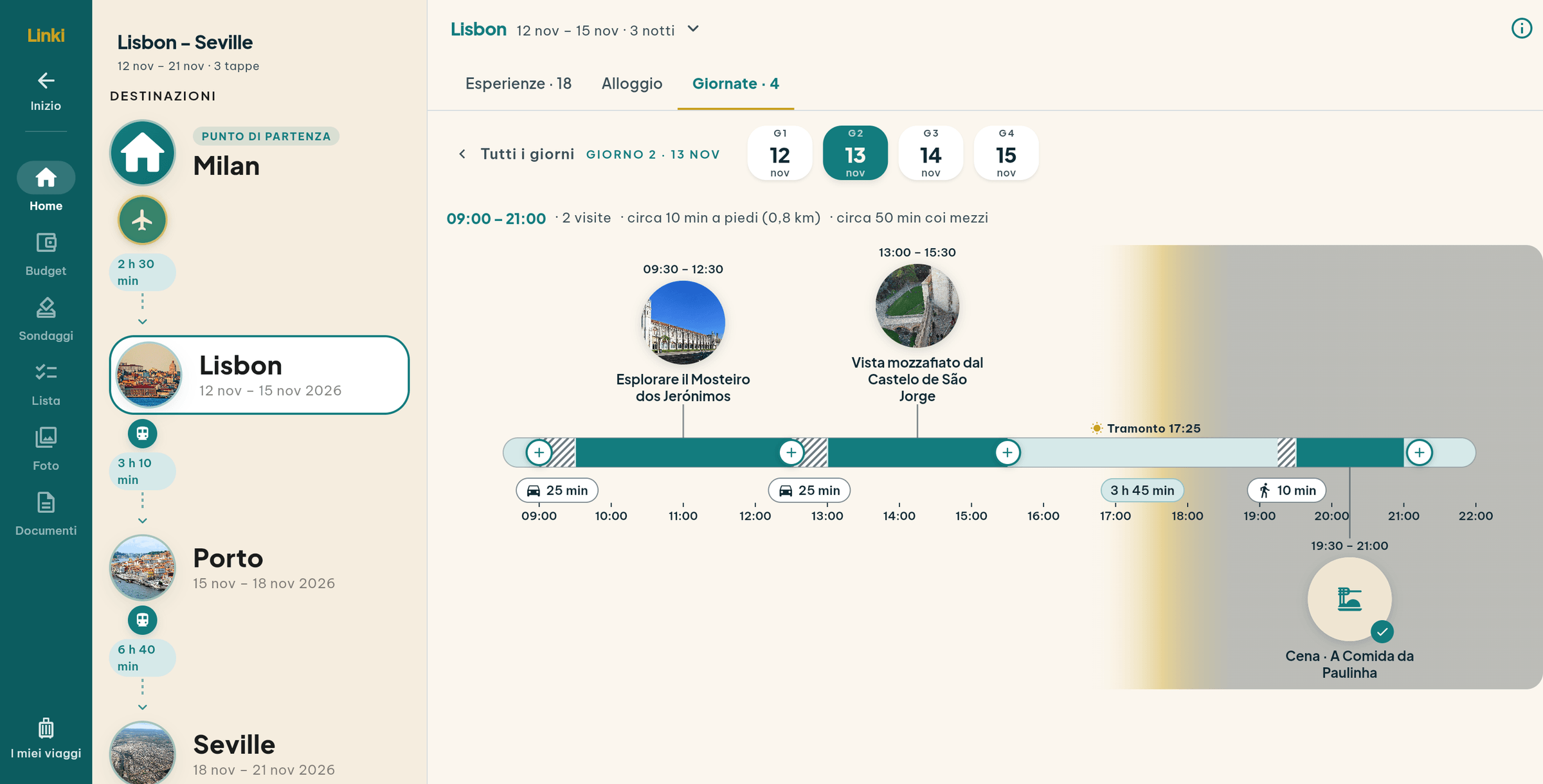Add activity at 12:30 plus button

(x=791, y=452)
